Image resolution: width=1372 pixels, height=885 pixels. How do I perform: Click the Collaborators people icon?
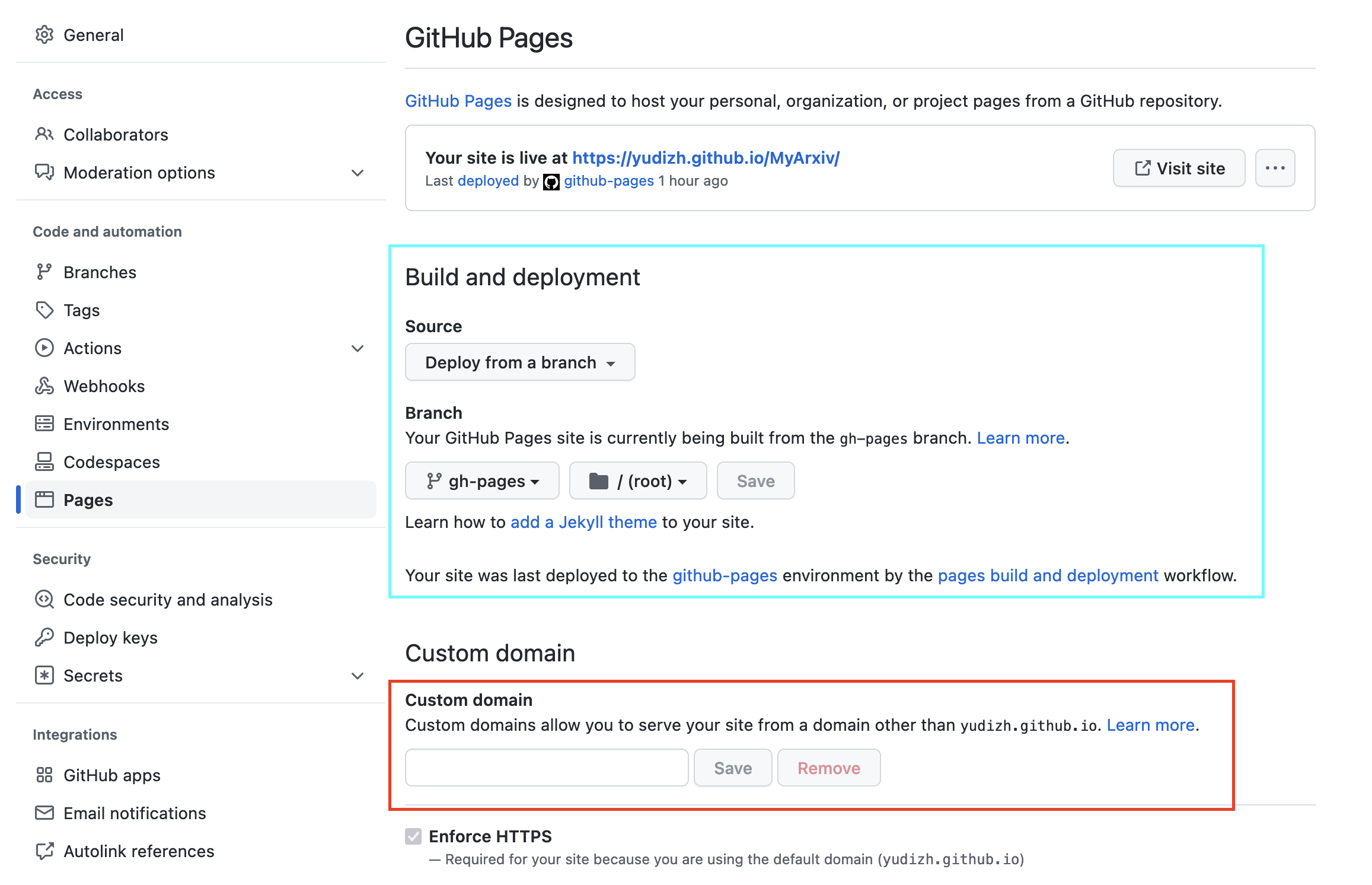click(x=44, y=135)
